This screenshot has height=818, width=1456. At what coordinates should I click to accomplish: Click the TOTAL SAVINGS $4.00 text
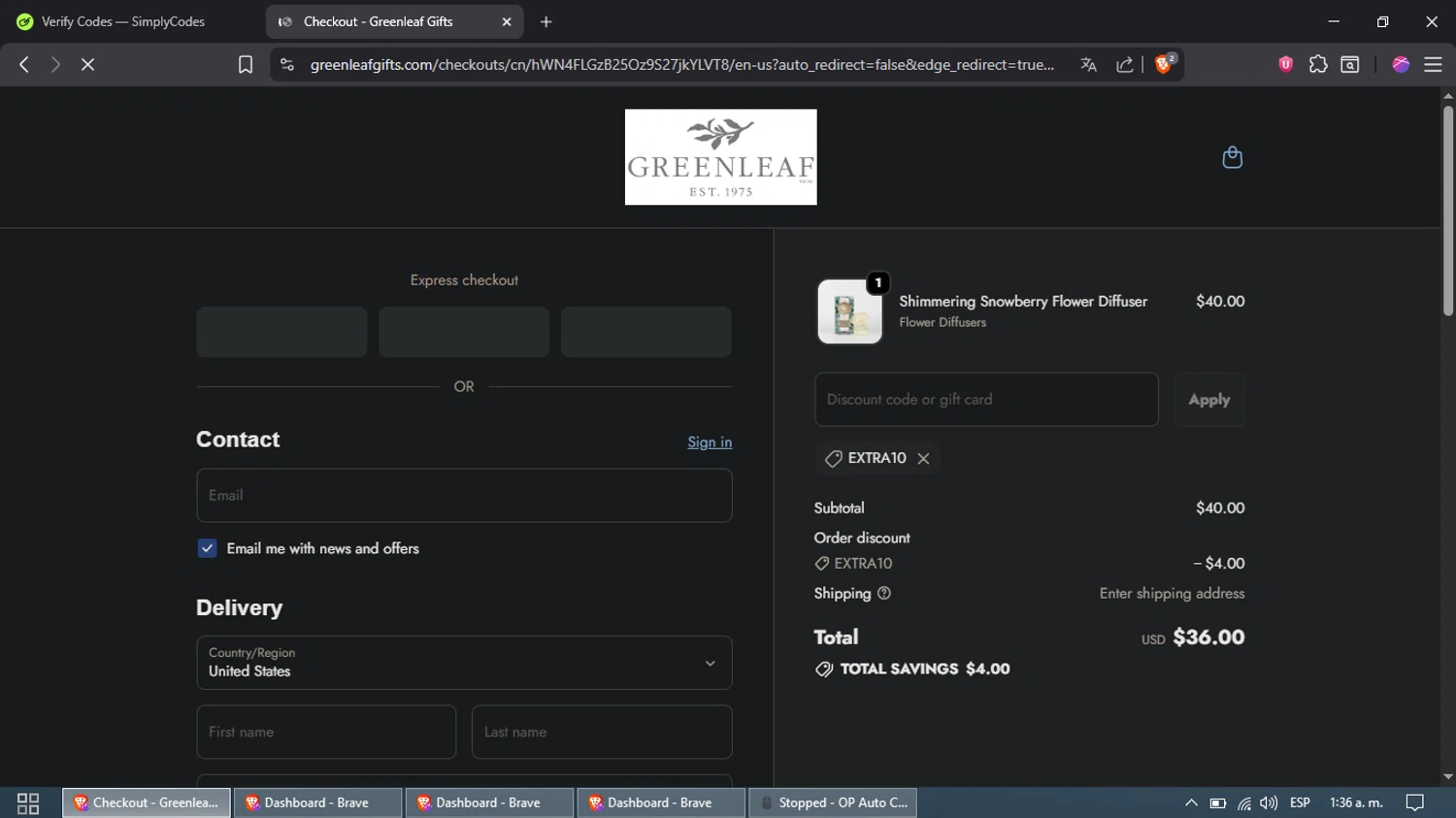click(925, 669)
